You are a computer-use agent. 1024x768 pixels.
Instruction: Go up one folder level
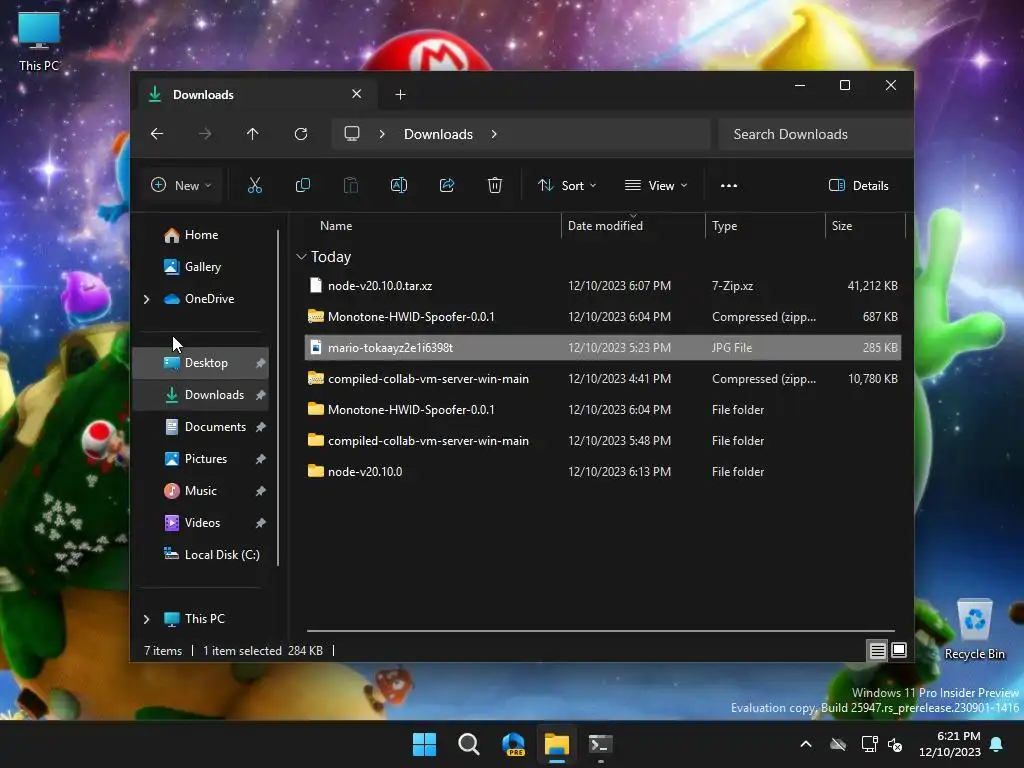(253, 134)
